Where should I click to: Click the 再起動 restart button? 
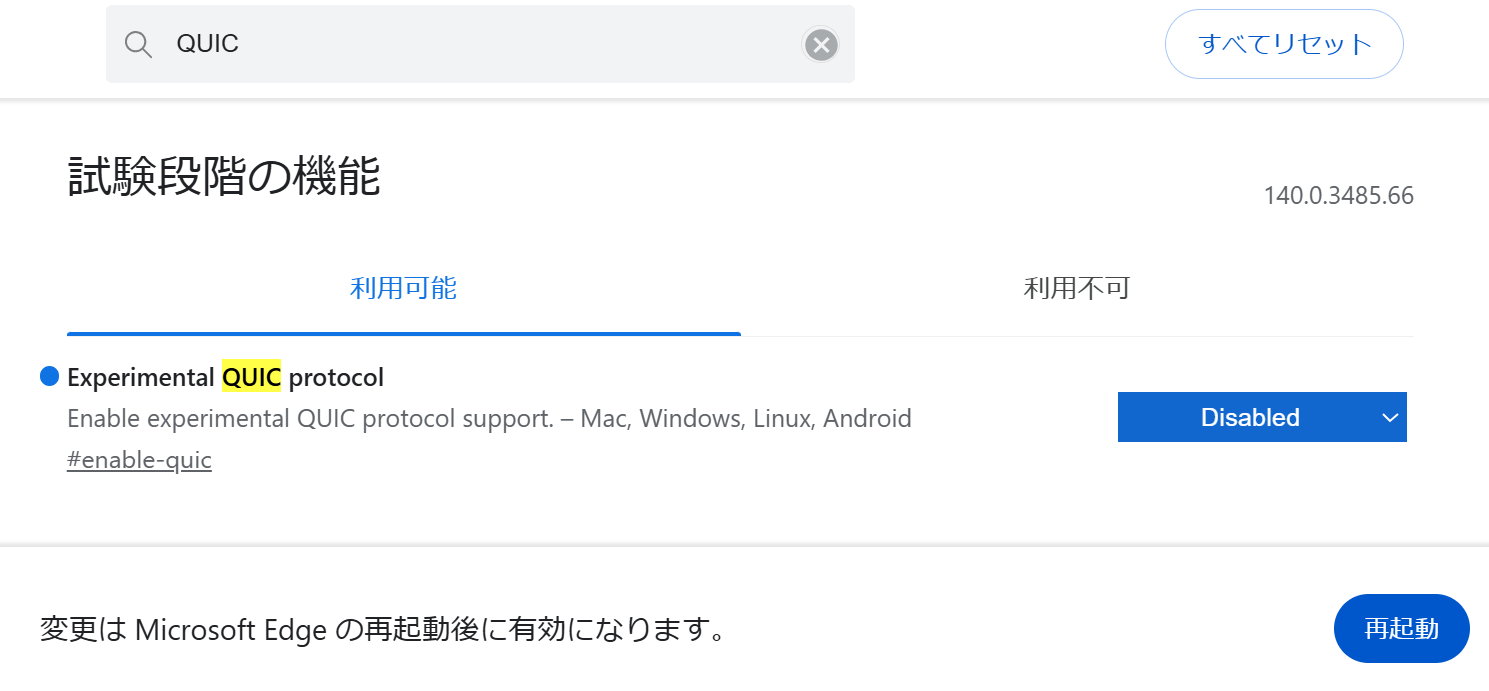pos(1401,628)
